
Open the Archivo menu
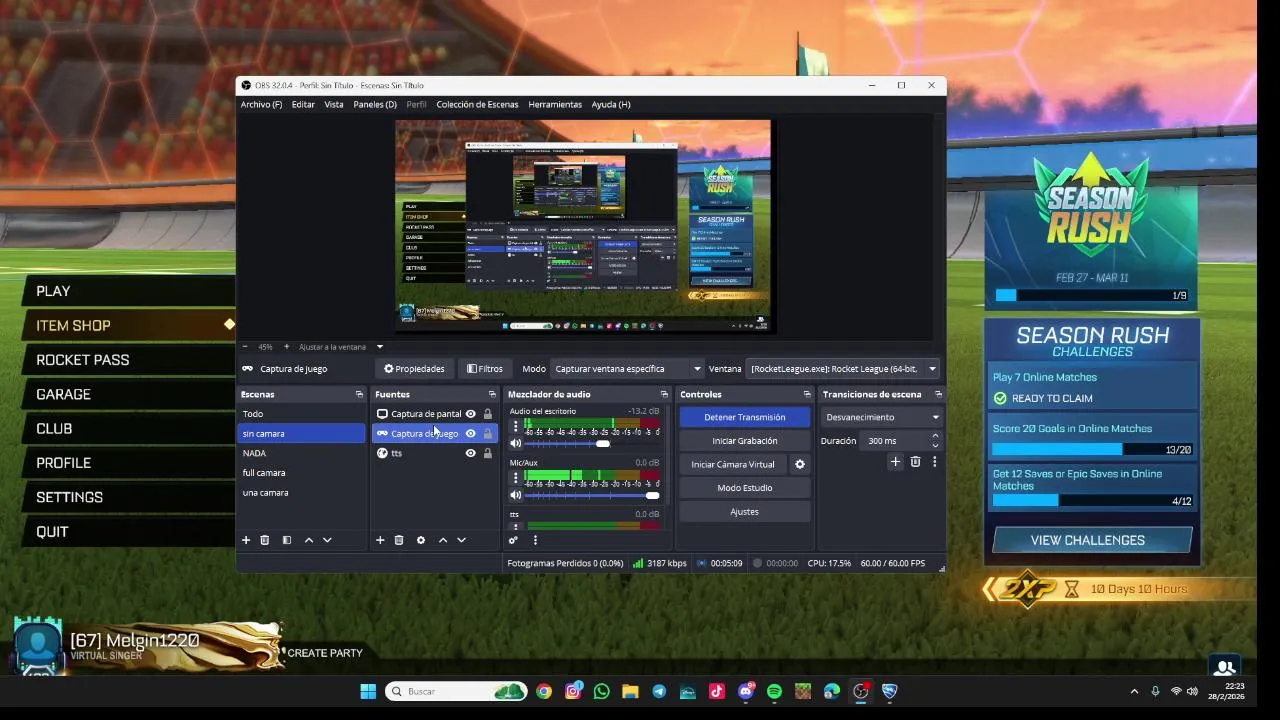261,104
